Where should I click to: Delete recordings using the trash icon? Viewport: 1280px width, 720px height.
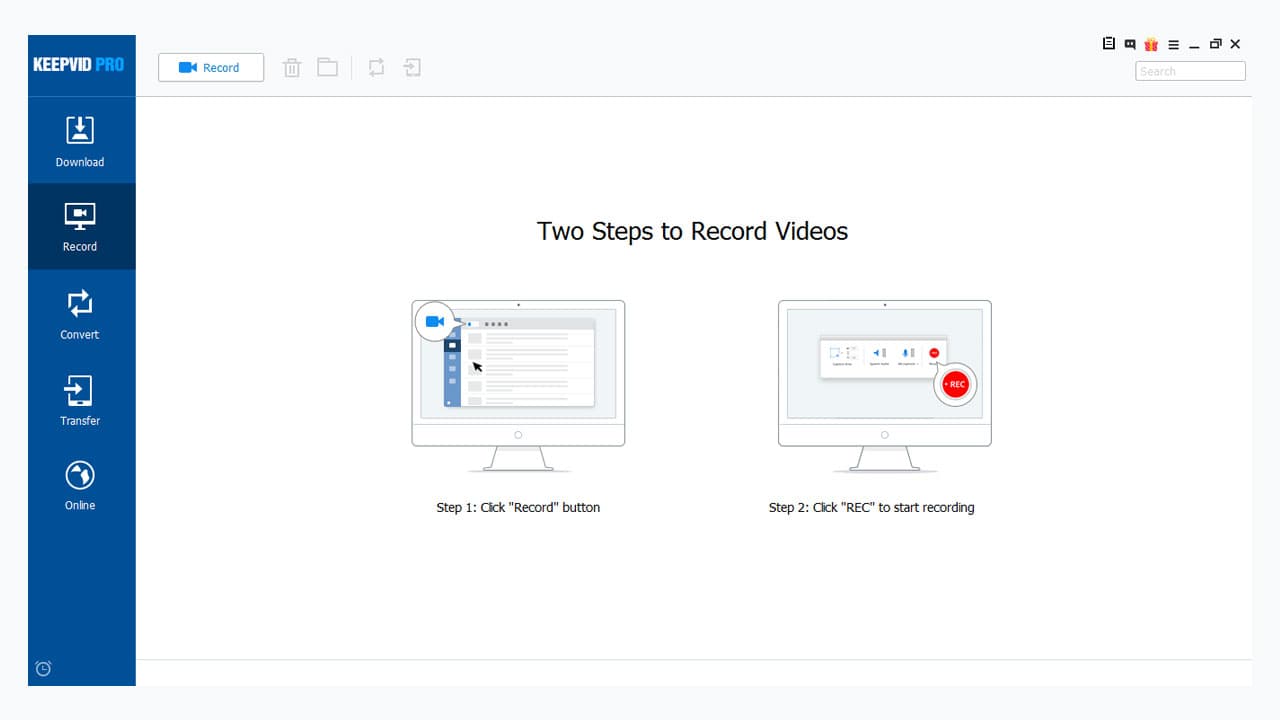coord(291,67)
